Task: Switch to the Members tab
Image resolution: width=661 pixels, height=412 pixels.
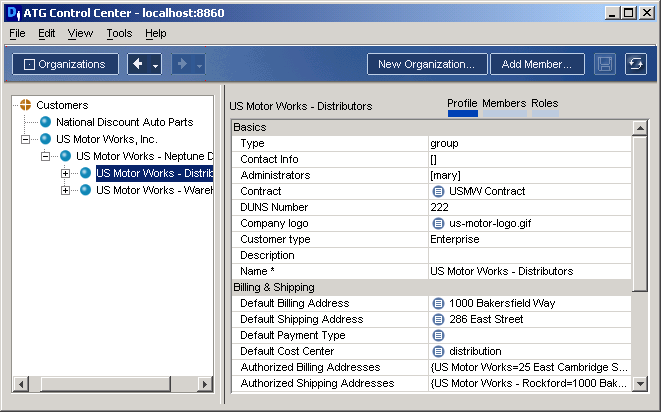Action: coord(504,107)
